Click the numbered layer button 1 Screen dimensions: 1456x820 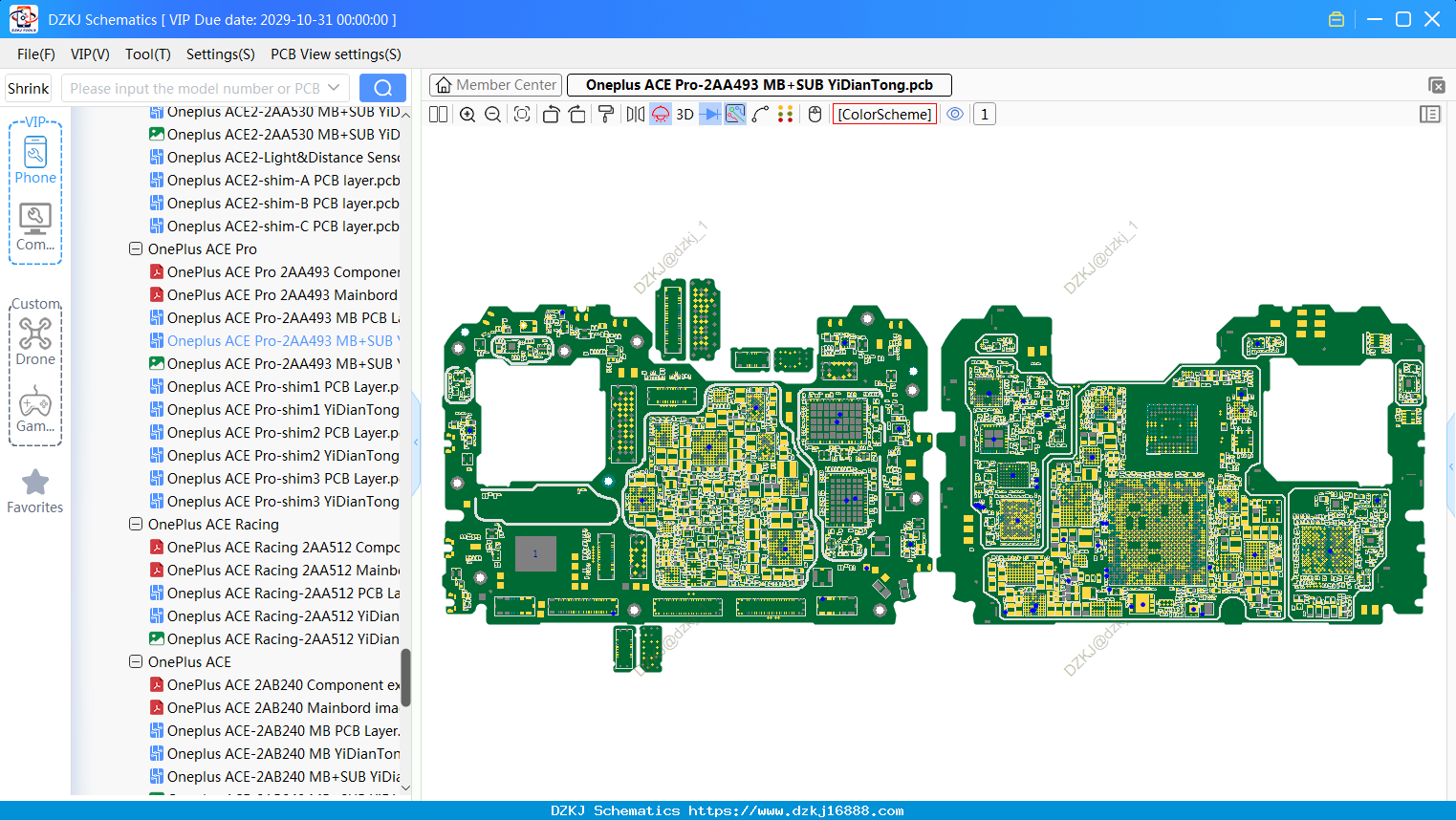(985, 115)
